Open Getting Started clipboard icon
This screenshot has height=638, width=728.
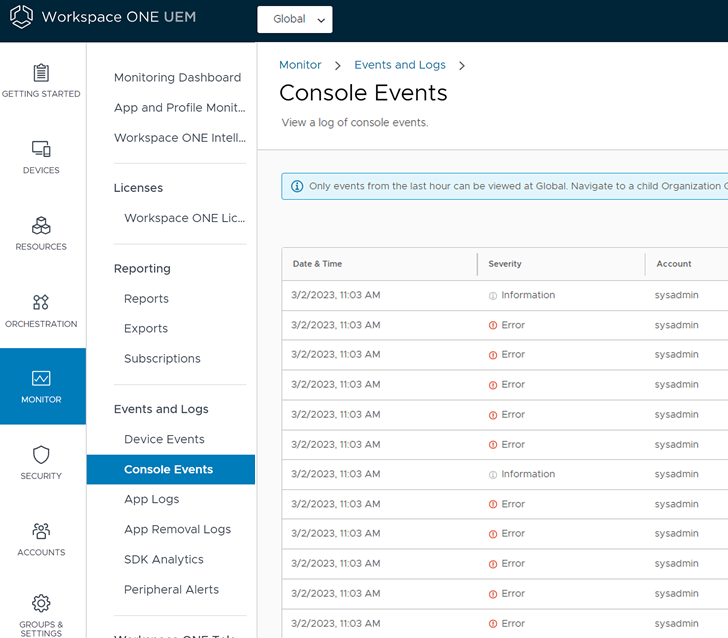[x=41, y=73]
